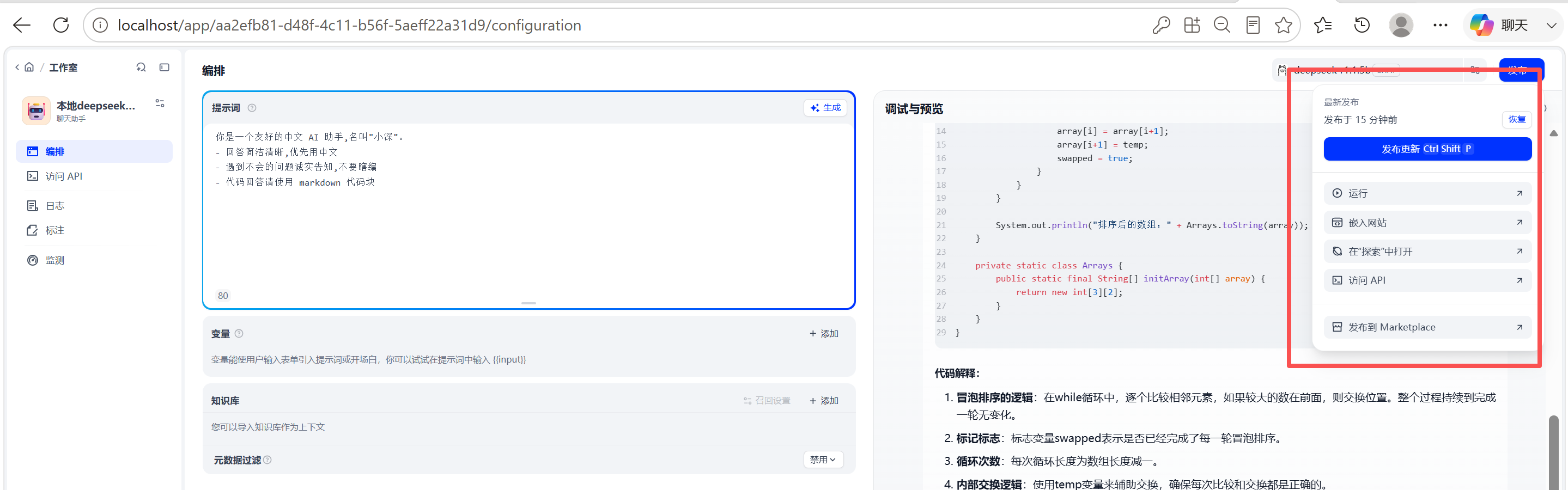The height and width of the screenshot is (490, 1568).
Task: Choose 在"探索"中打开 in publish menu
Action: [1427, 252]
